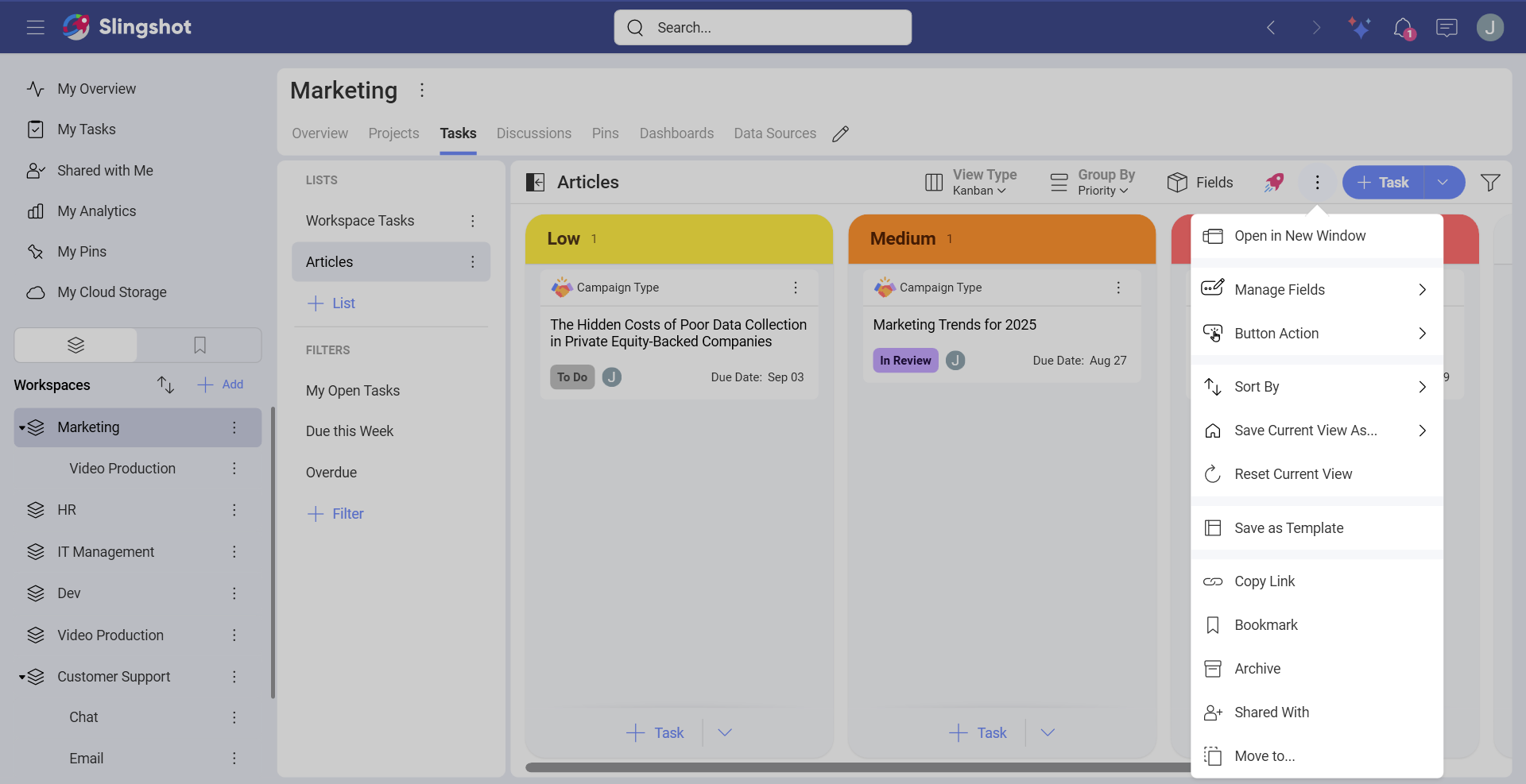Click Add to create a new workspace

click(220, 384)
